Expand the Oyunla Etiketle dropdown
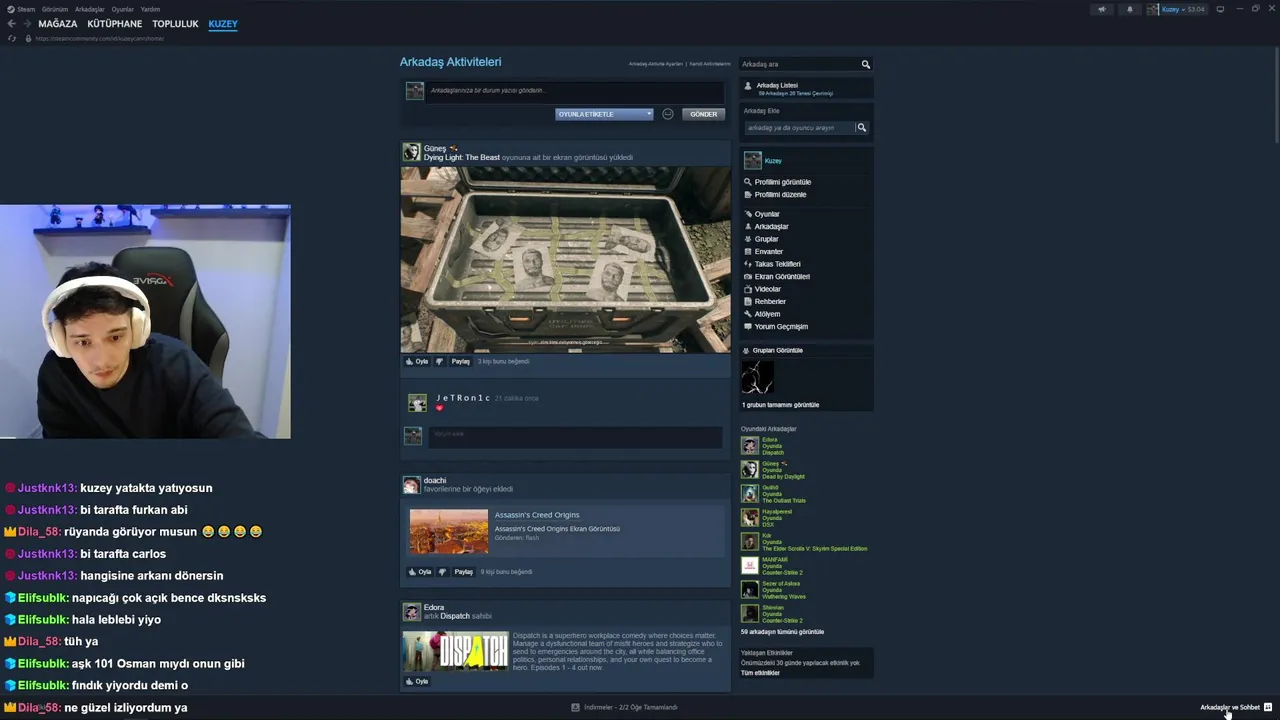 coord(604,114)
